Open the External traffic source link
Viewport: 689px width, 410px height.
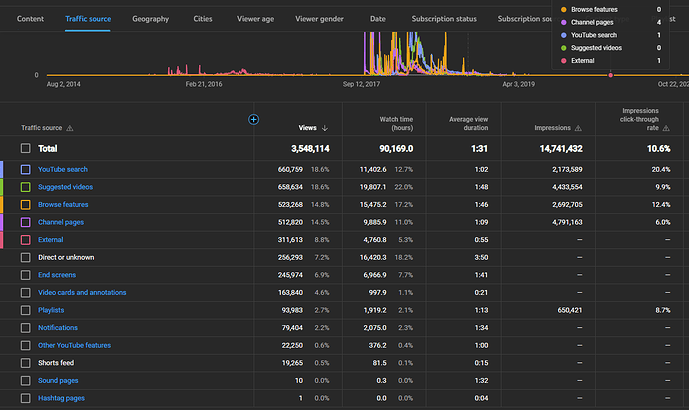(x=50, y=240)
